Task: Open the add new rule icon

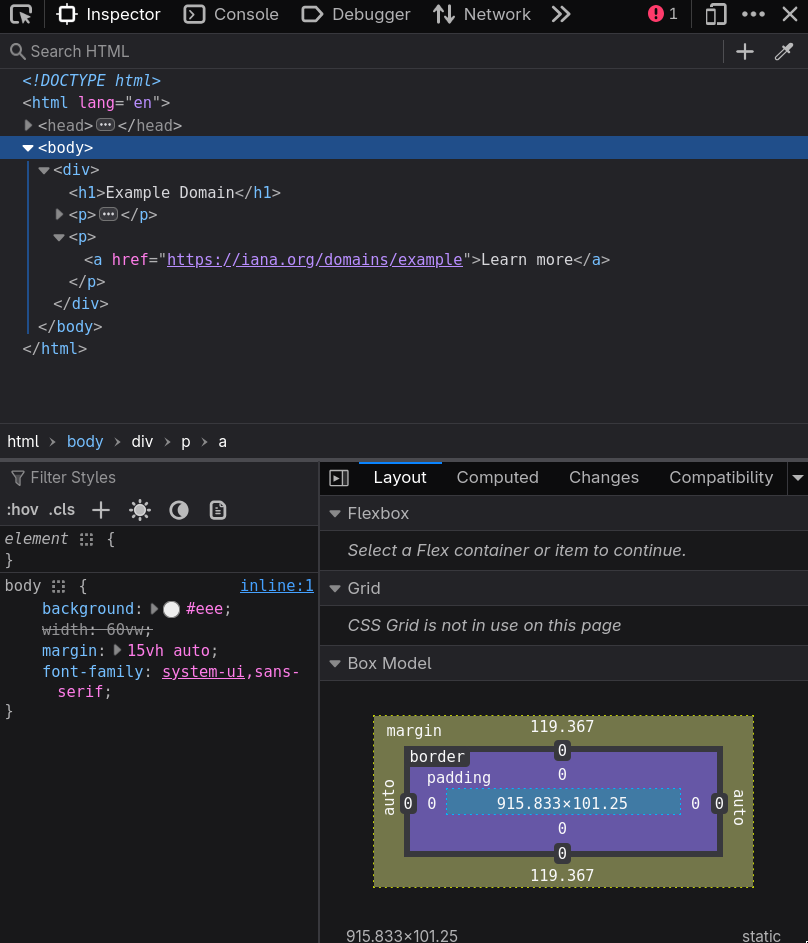Action: (100, 510)
